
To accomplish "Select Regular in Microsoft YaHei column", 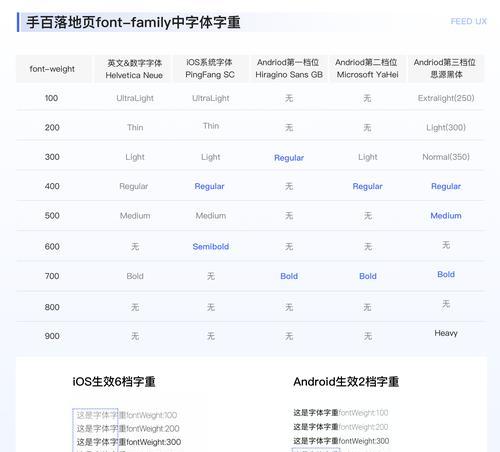I will click(367, 186).
